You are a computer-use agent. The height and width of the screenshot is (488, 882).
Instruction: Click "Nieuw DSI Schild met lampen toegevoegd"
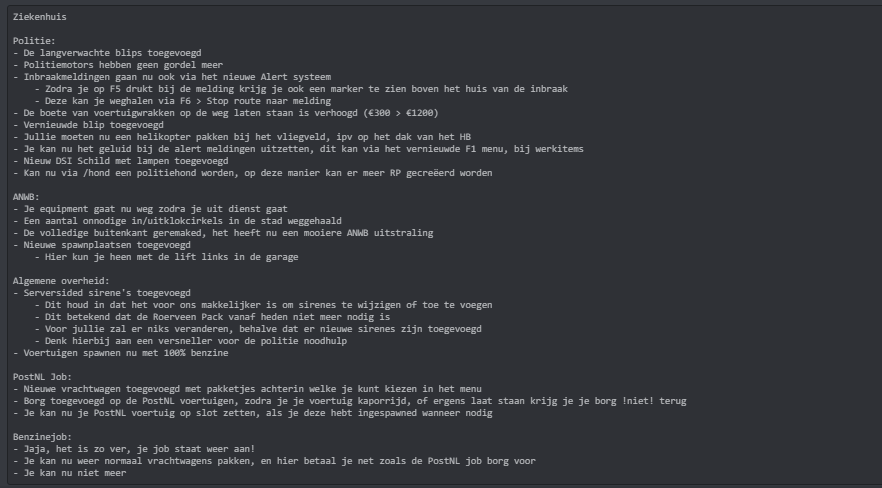pyautogui.click(x=117, y=161)
